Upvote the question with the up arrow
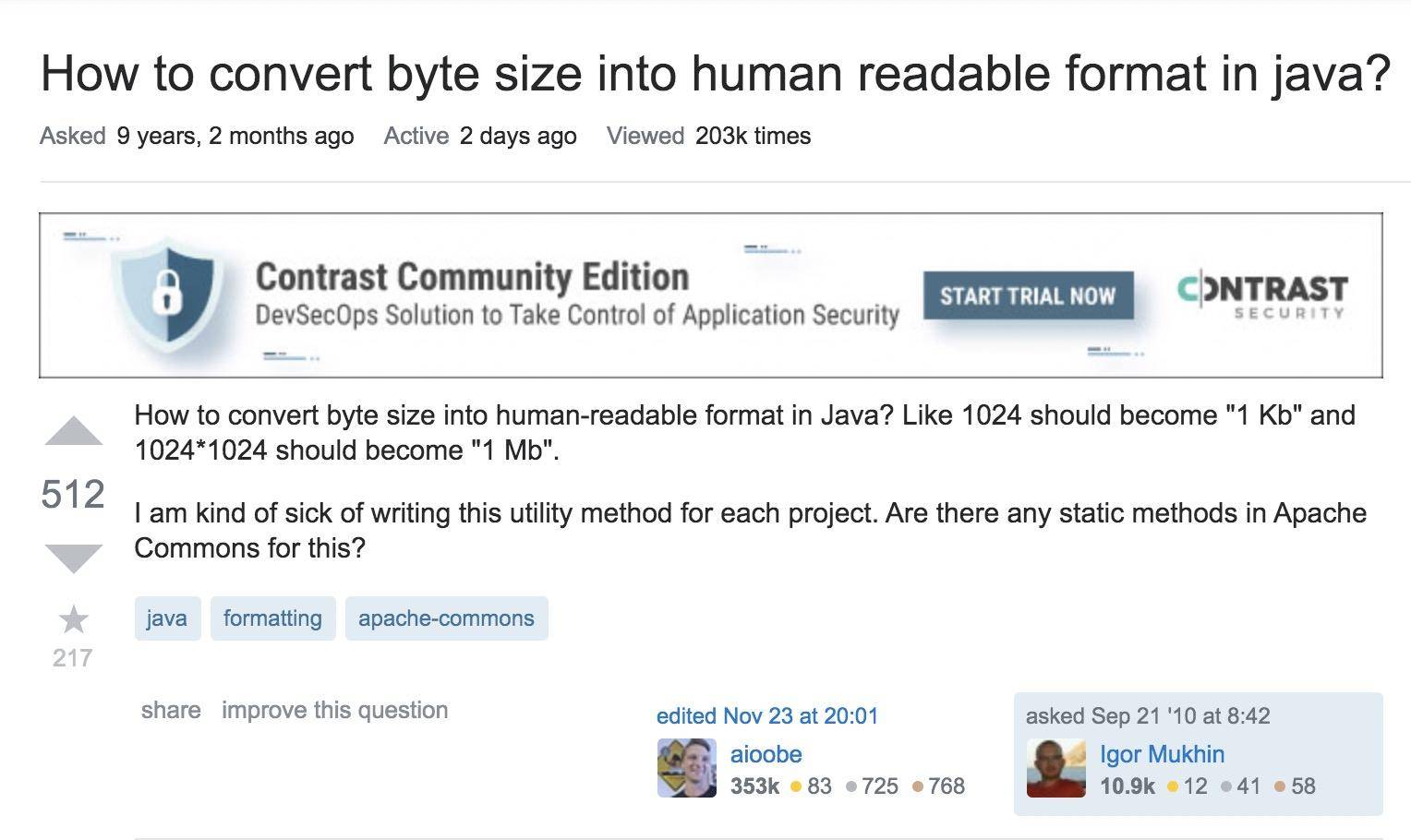The width and height of the screenshot is (1411, 840). point(73,433)
